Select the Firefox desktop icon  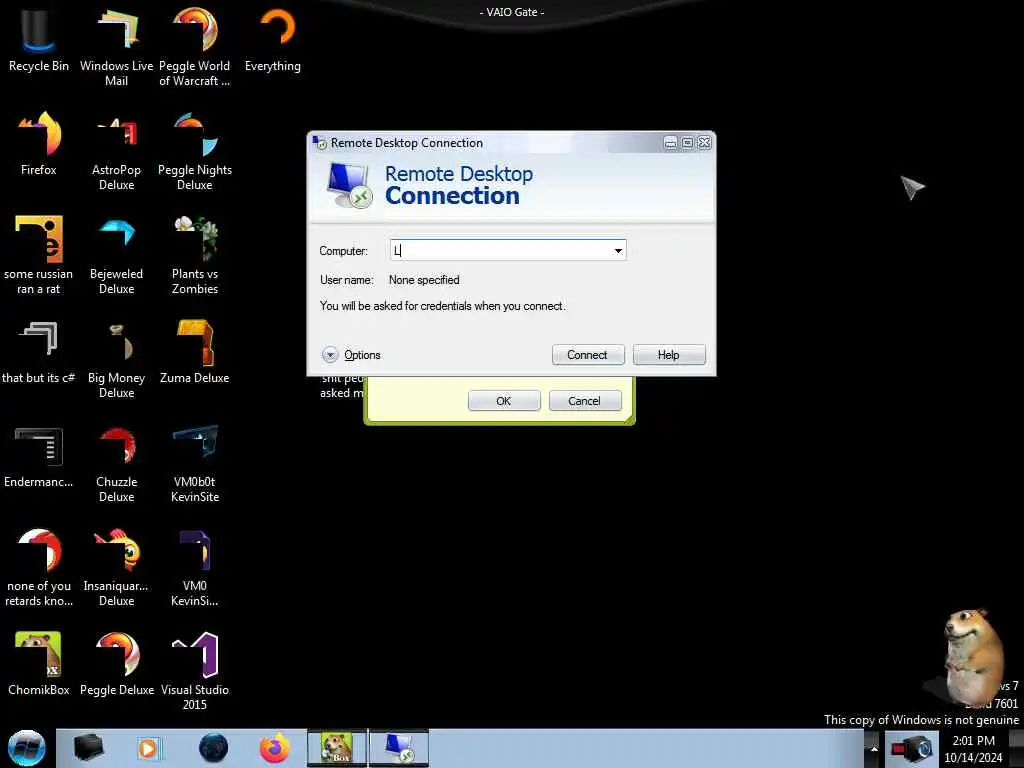pyautogui.click(x=38, y=144)
